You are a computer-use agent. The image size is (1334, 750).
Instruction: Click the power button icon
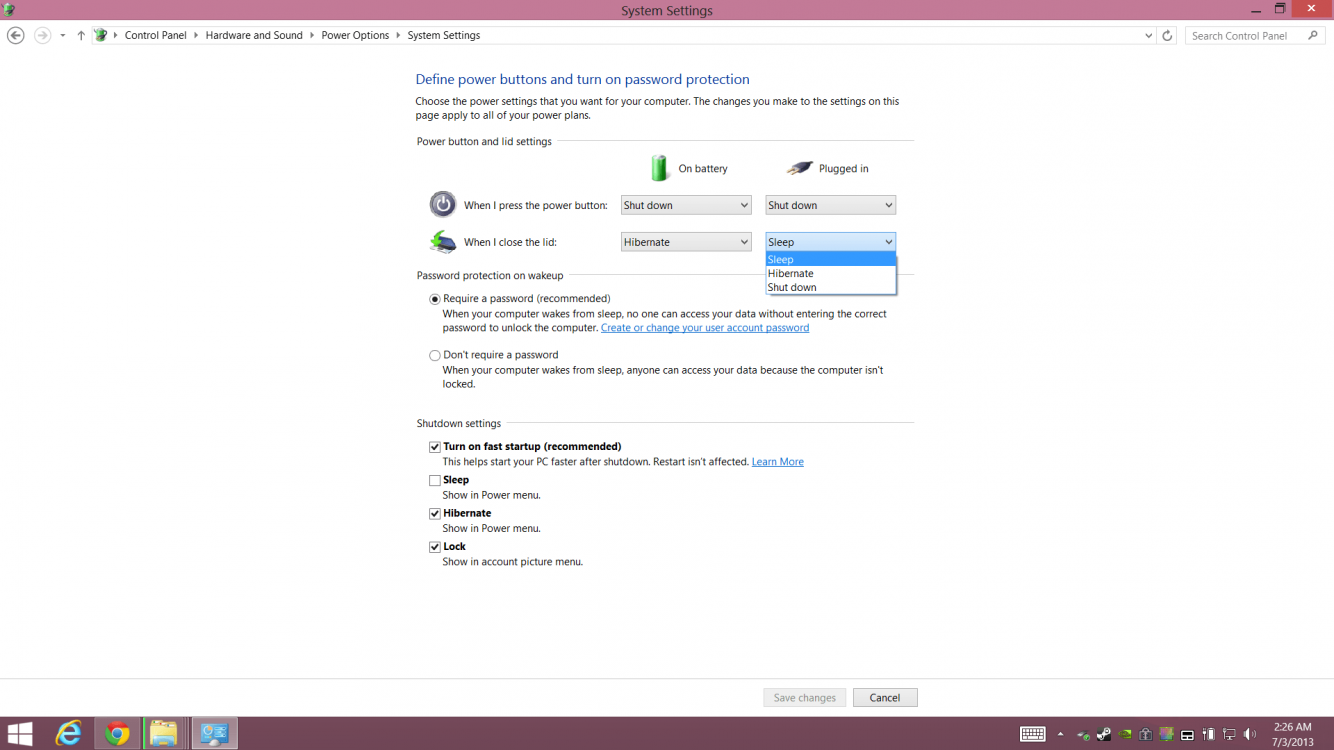[x=443, y=204]
